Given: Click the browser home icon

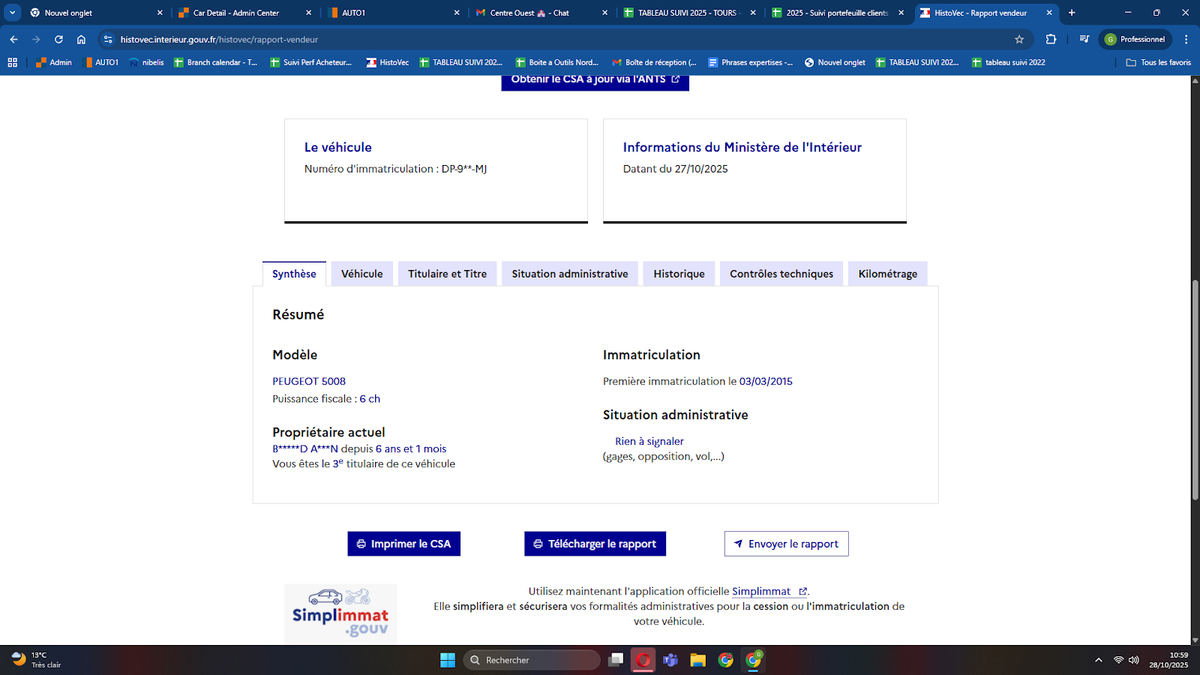Looking at the screenshot, I should [81, 39].
